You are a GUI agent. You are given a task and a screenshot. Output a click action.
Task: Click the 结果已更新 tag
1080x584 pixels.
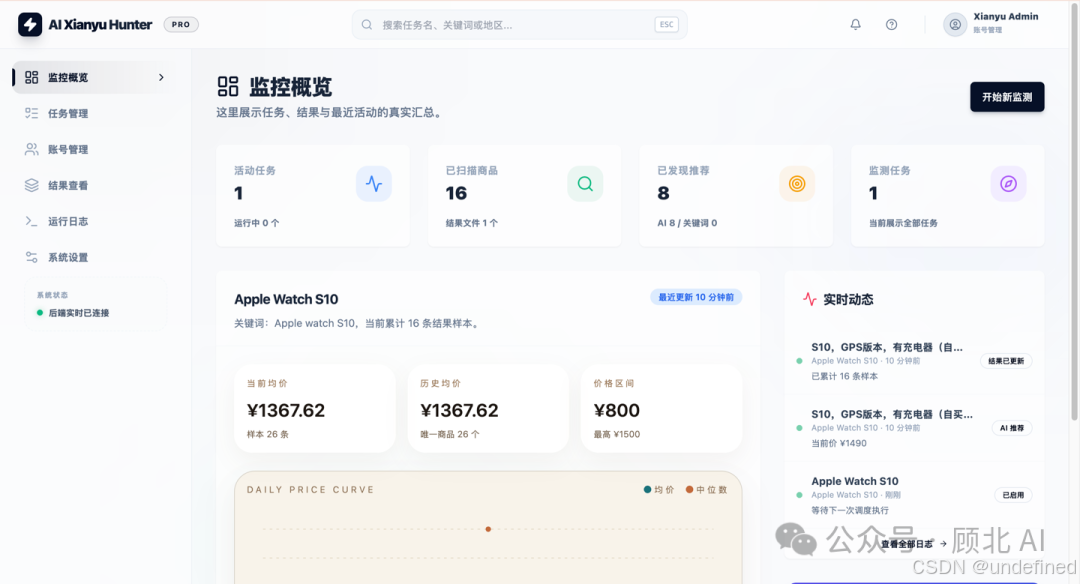tap(1006, 361)
